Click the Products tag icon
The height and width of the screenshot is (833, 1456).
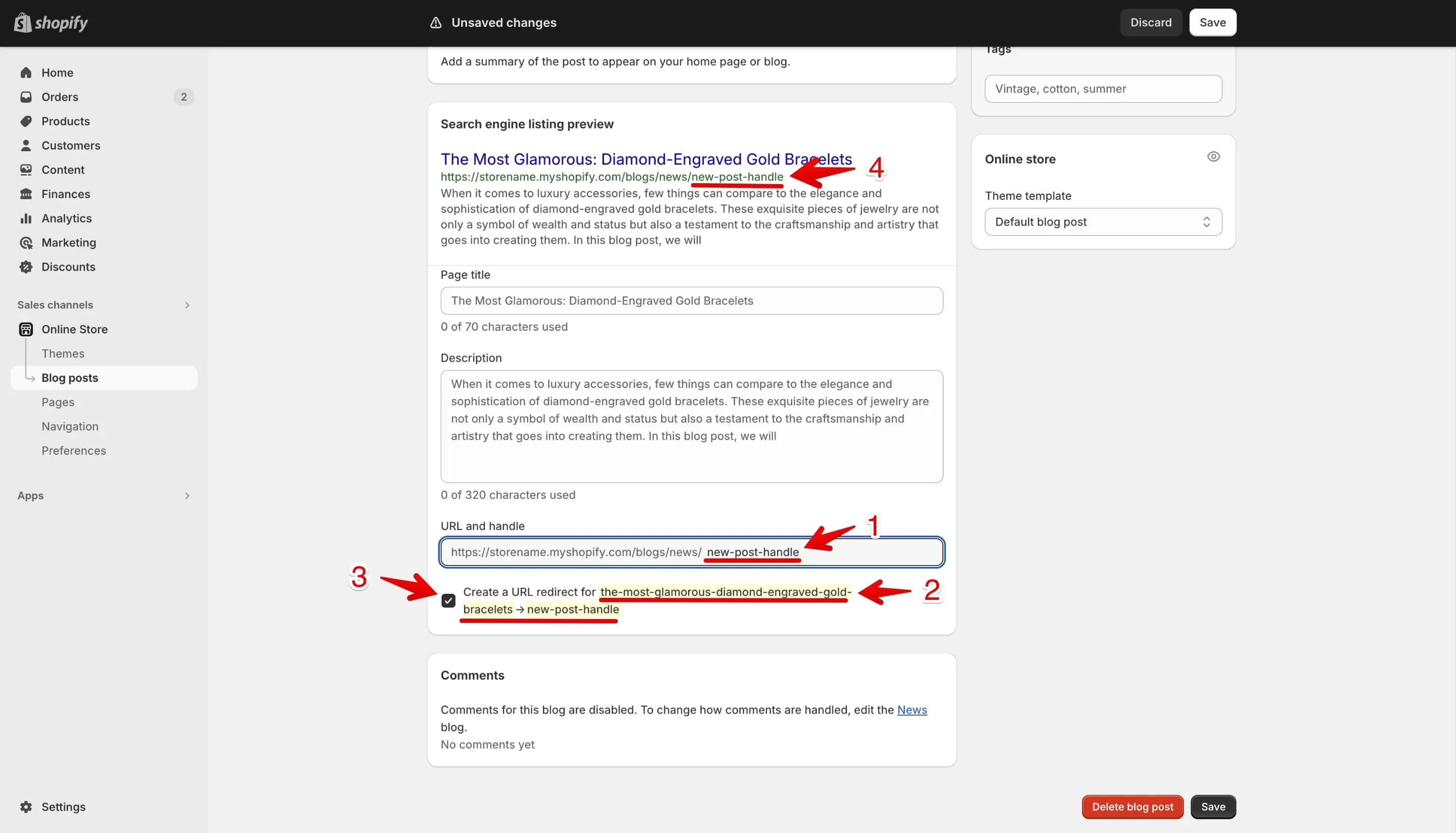26,121
